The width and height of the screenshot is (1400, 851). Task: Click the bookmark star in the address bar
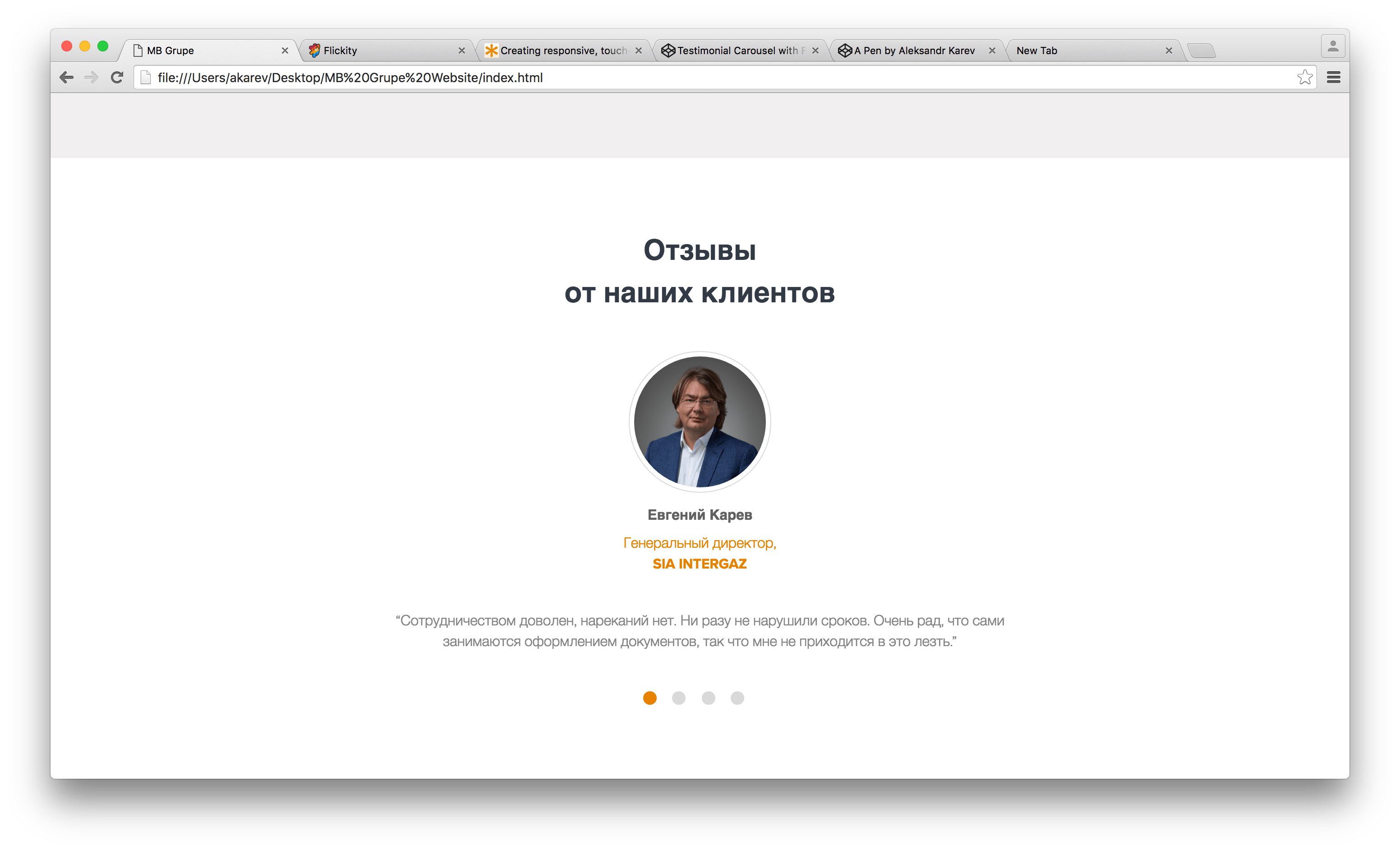(x=1305, y=77)
